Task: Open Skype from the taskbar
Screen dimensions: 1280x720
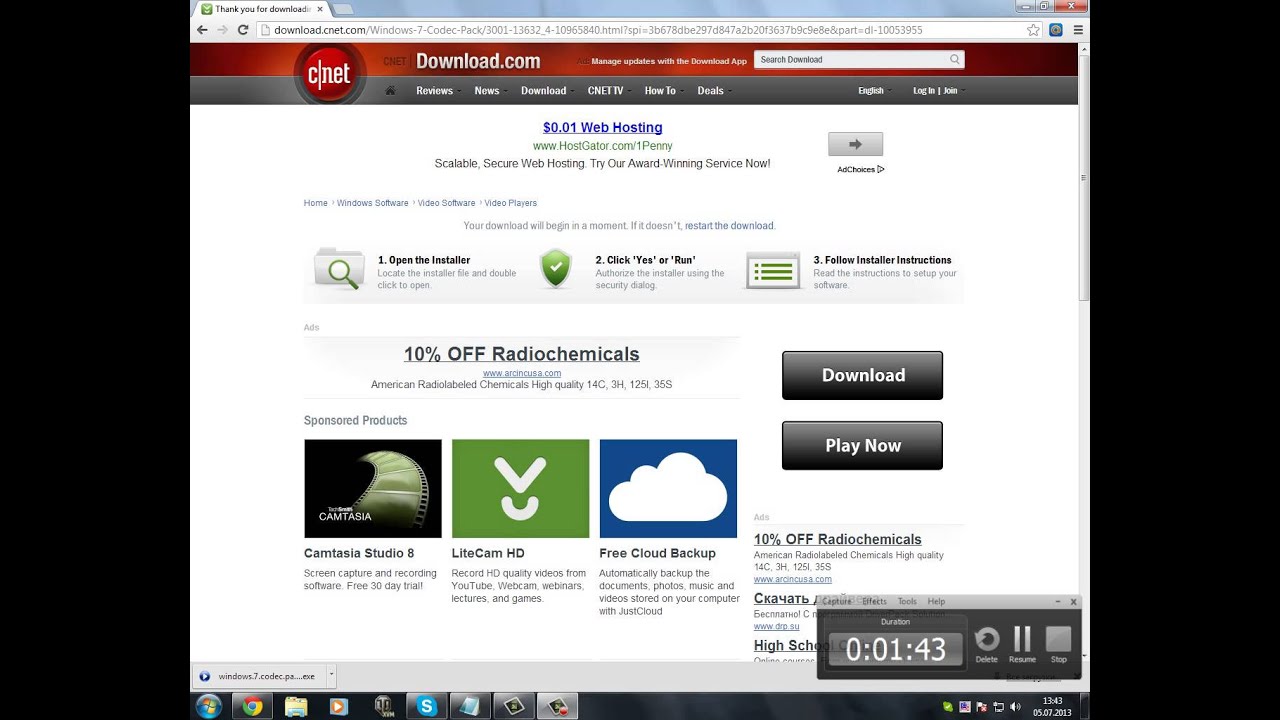Action: [427, 706]
